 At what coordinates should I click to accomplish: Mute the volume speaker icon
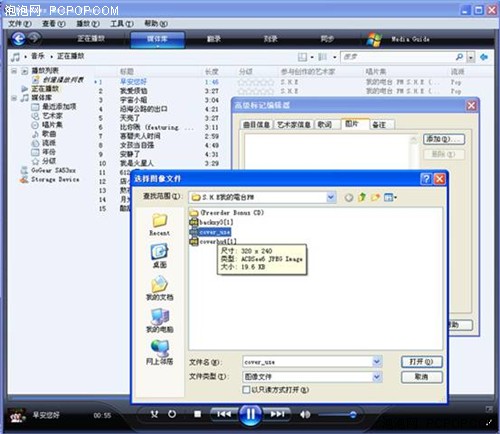tap(305, 414)
